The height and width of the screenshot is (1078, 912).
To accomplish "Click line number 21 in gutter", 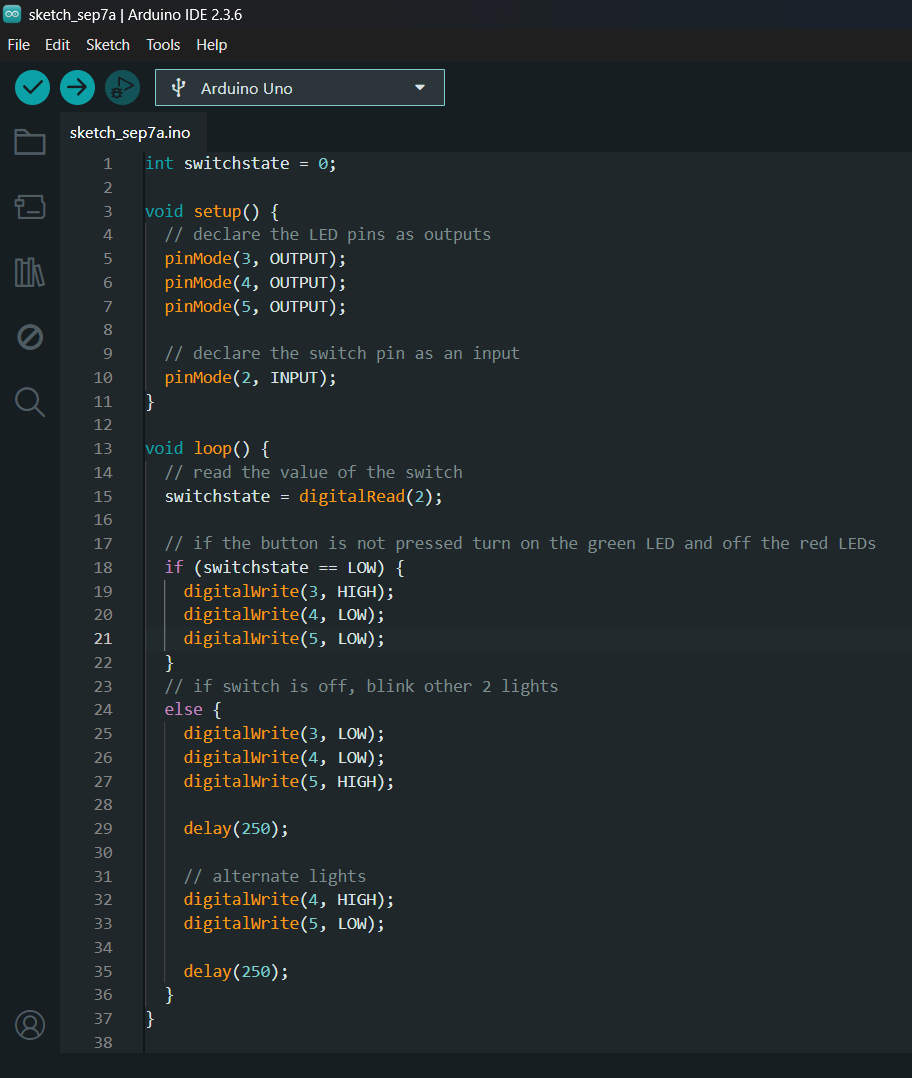I will coord(103,639).
